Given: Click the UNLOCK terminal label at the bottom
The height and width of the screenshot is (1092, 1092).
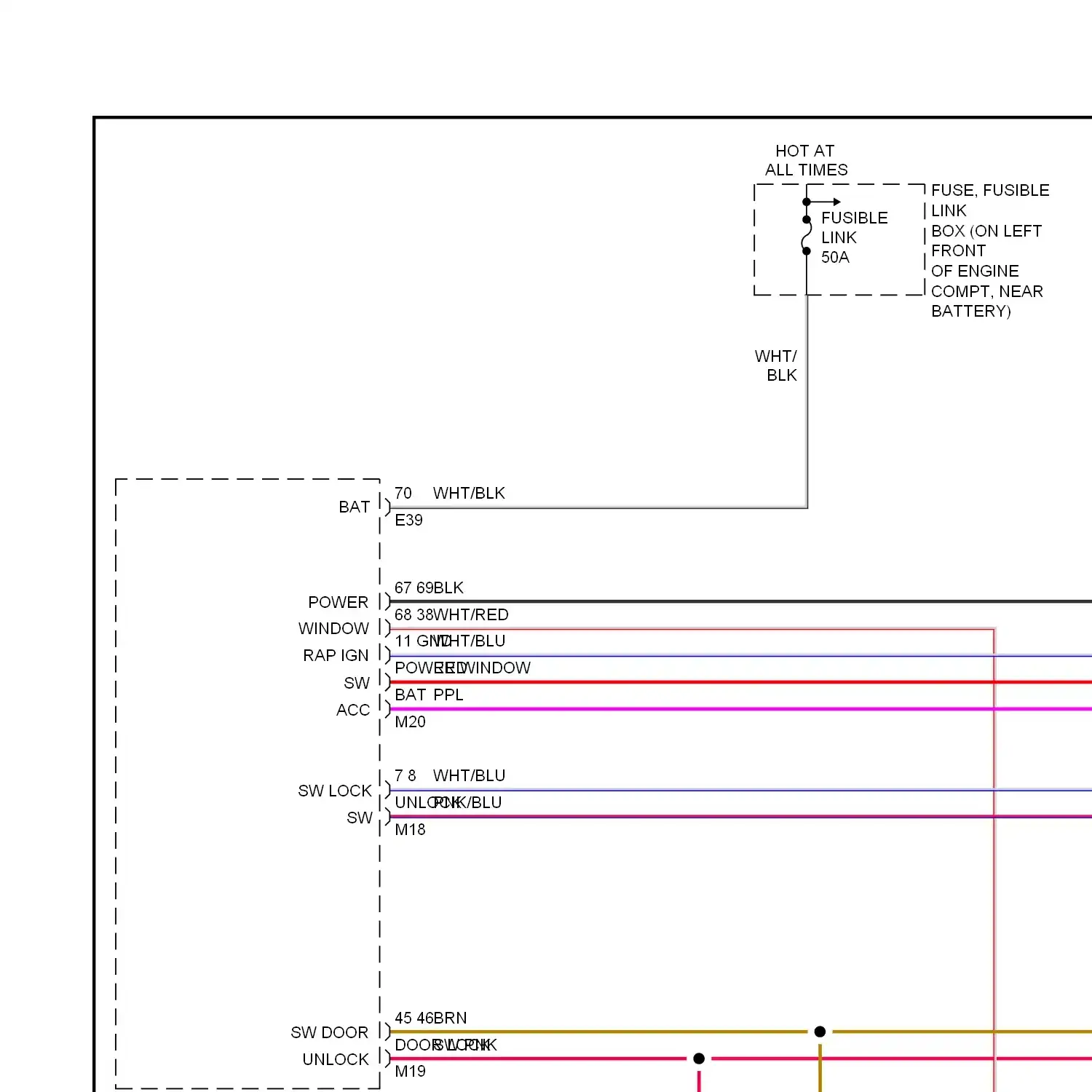Looking at the screenshot, I should [x=336, y=1059].
